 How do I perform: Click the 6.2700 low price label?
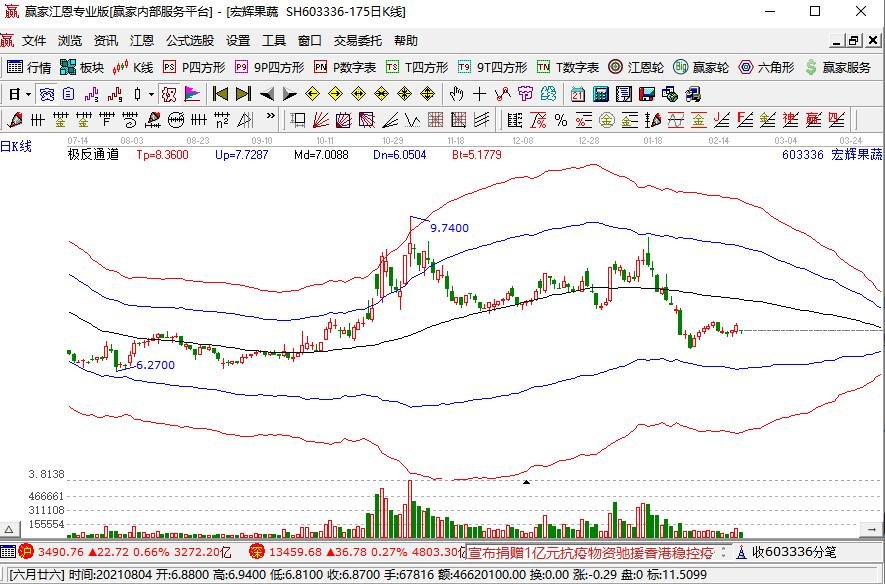coord(156,365)
